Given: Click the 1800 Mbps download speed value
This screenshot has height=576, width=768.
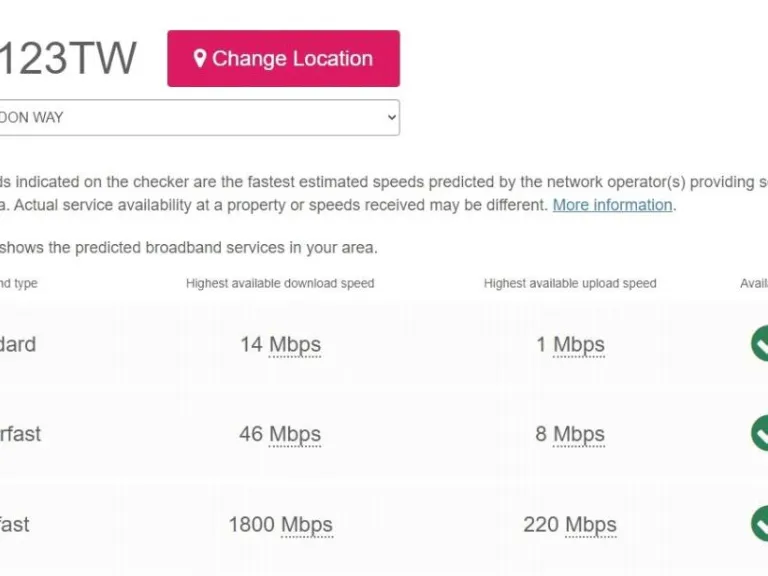Looking at the screenshot, I should [x=280, y=525].
